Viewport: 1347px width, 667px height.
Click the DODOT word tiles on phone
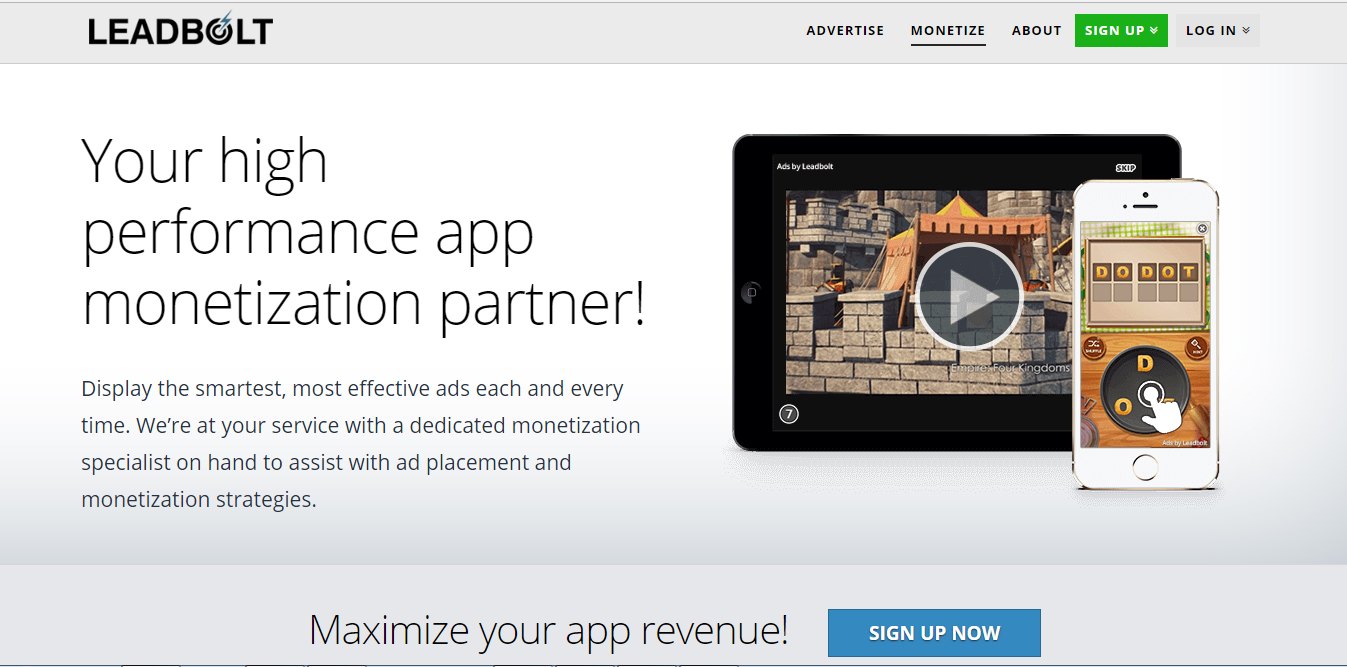[1145, 272]
